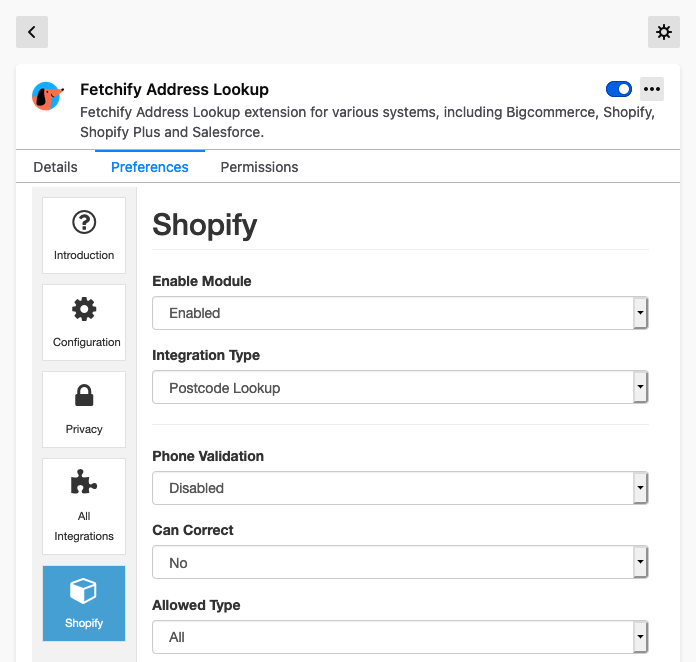Switch to the Permissions tab
The height and width of the screenshot is (662, 696).
tap(259, 167)
